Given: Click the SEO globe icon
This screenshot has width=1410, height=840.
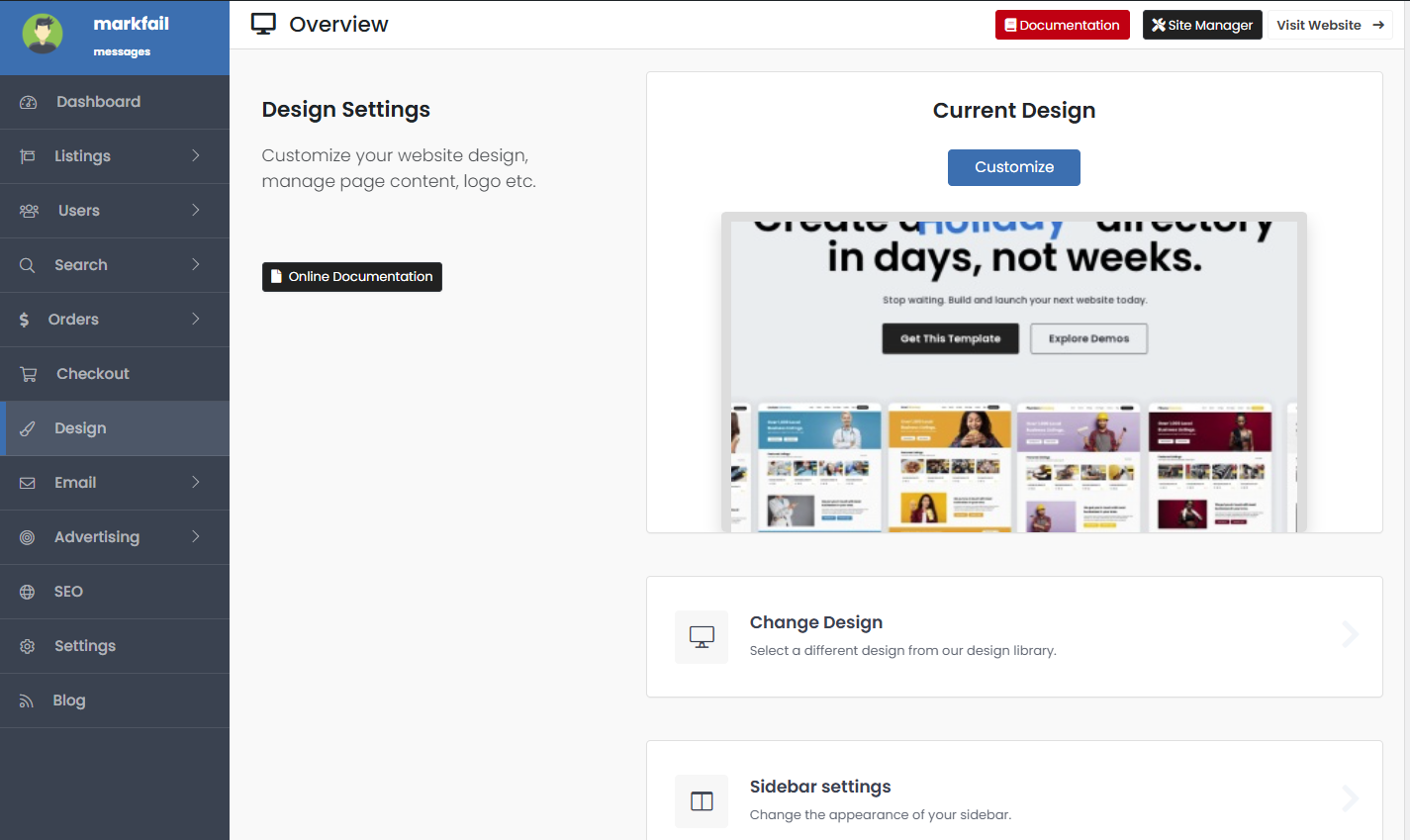Looking at the screenshot, I should pos(28,592).
